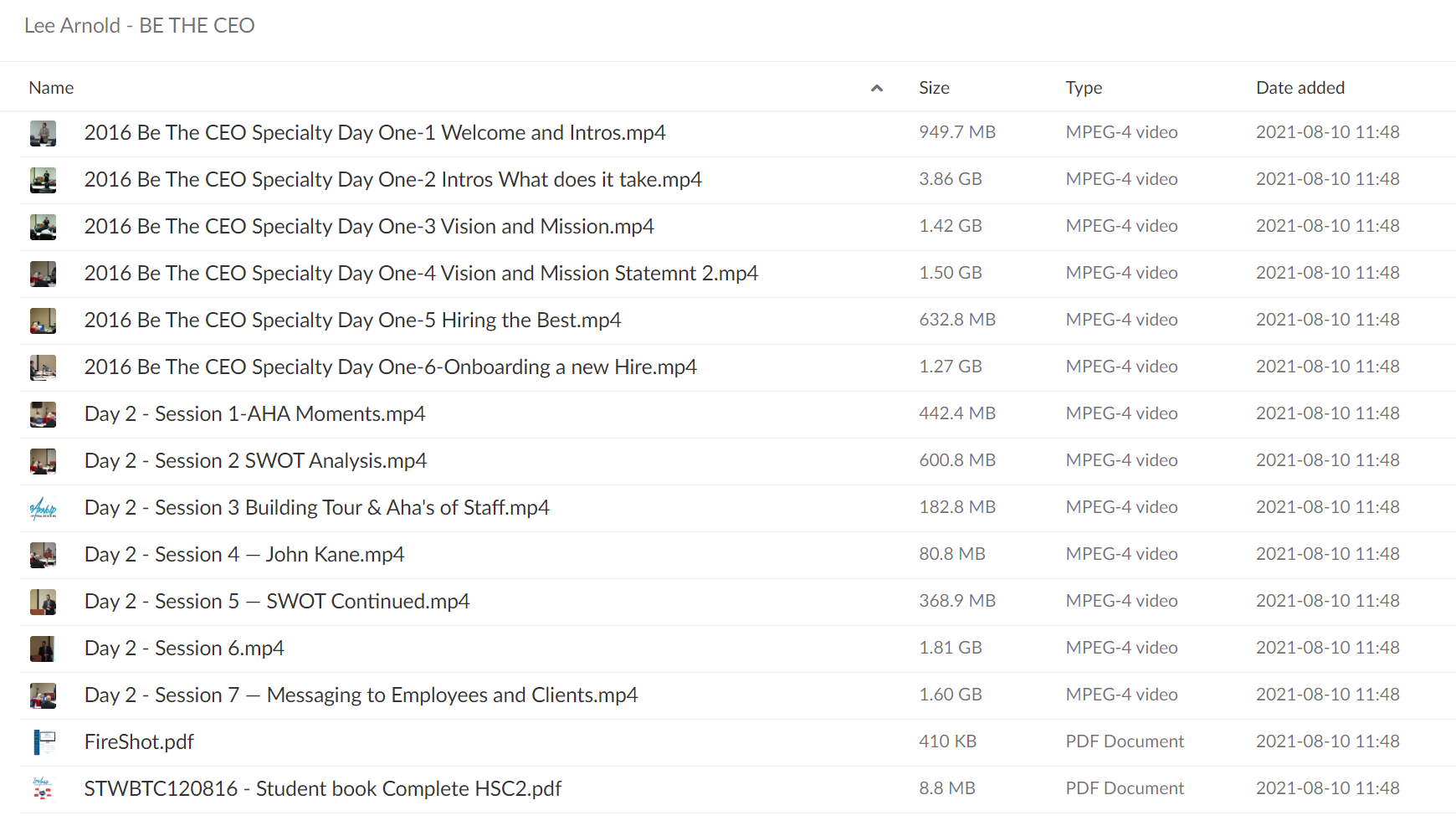Click thumbnail icon of Day One-5 Hiring the Best
Viewport: 1456px width, 836px height.
pos(43,321)
